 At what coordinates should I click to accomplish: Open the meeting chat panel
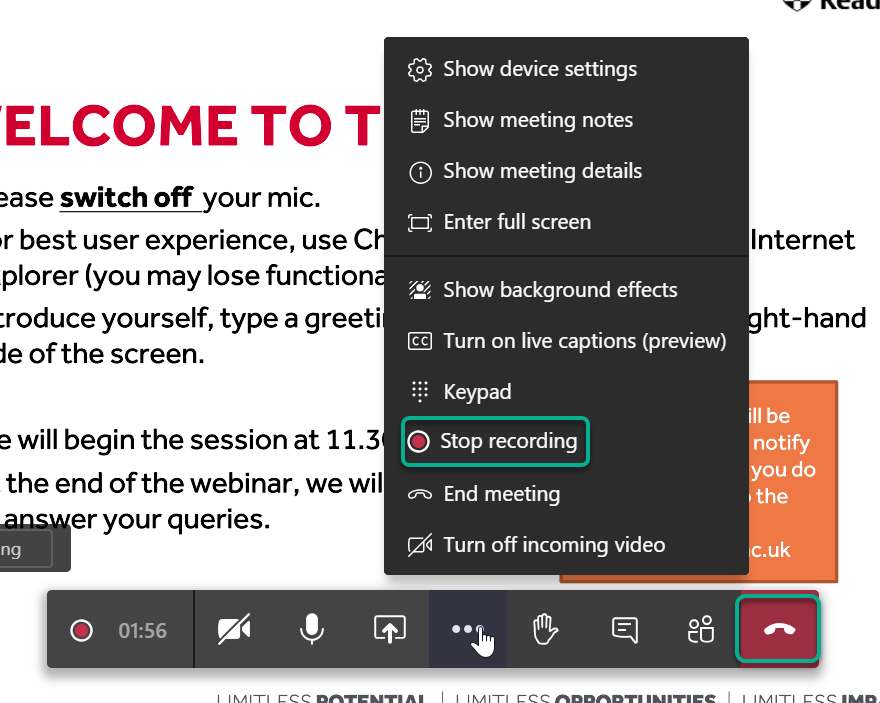(624, 629)
